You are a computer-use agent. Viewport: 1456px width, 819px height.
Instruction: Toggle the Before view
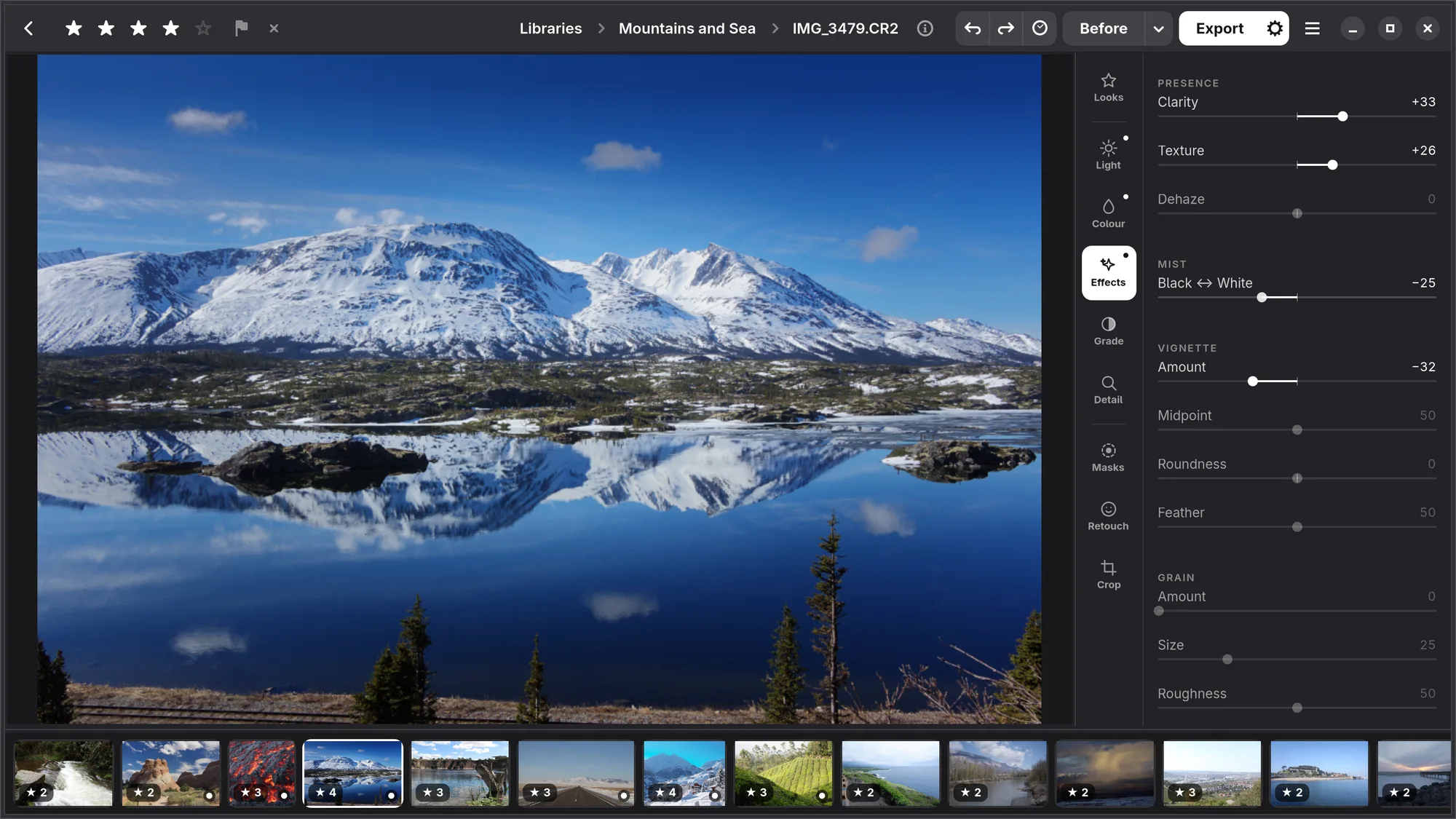point(1103,28)
